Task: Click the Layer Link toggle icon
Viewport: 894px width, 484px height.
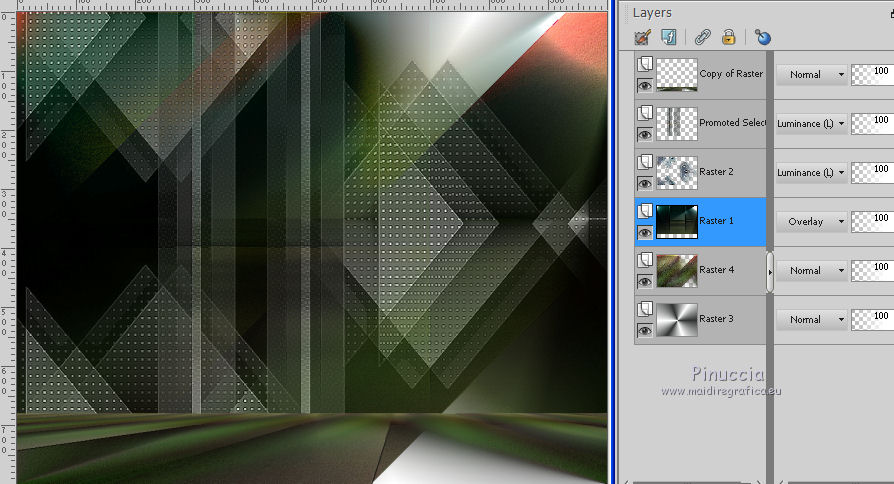Action: point(702,38)
